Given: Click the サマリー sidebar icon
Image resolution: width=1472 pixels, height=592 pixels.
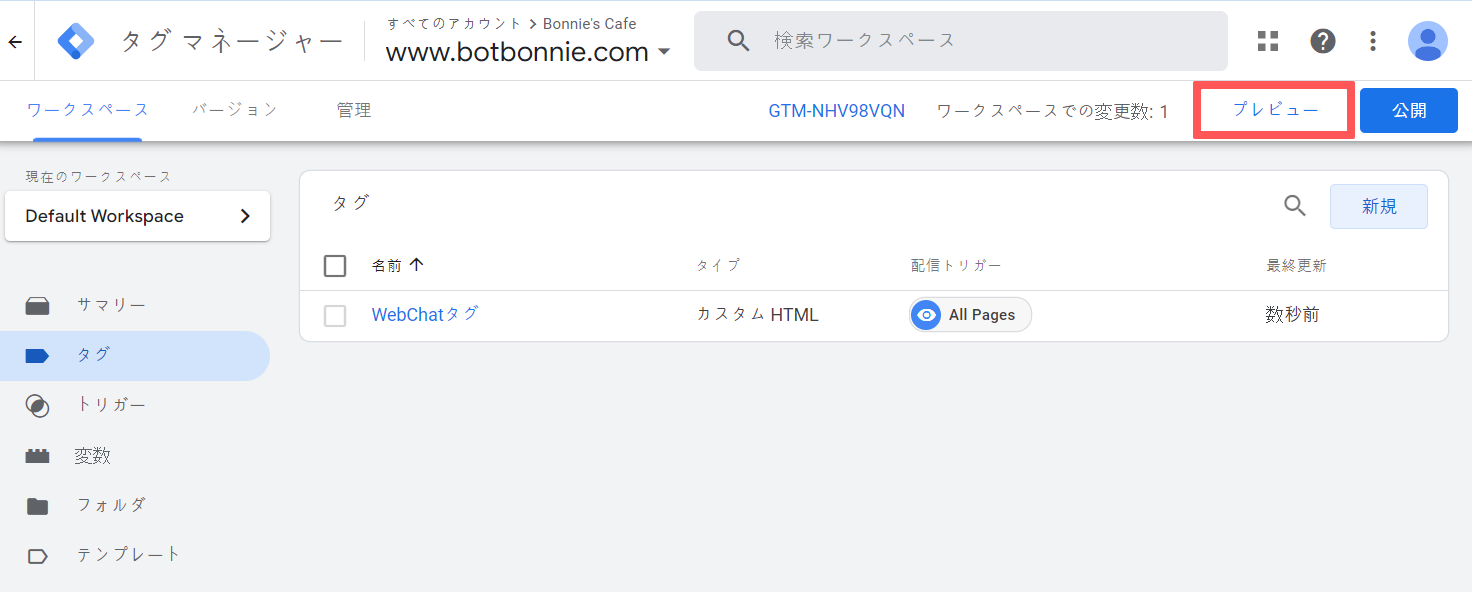Looking at the screenshot, I should pos(38,306).
